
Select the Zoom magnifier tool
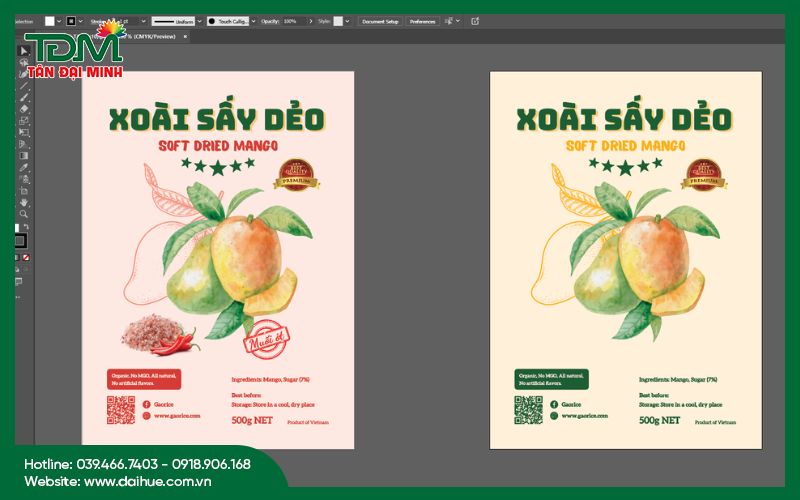coord(23,214)
